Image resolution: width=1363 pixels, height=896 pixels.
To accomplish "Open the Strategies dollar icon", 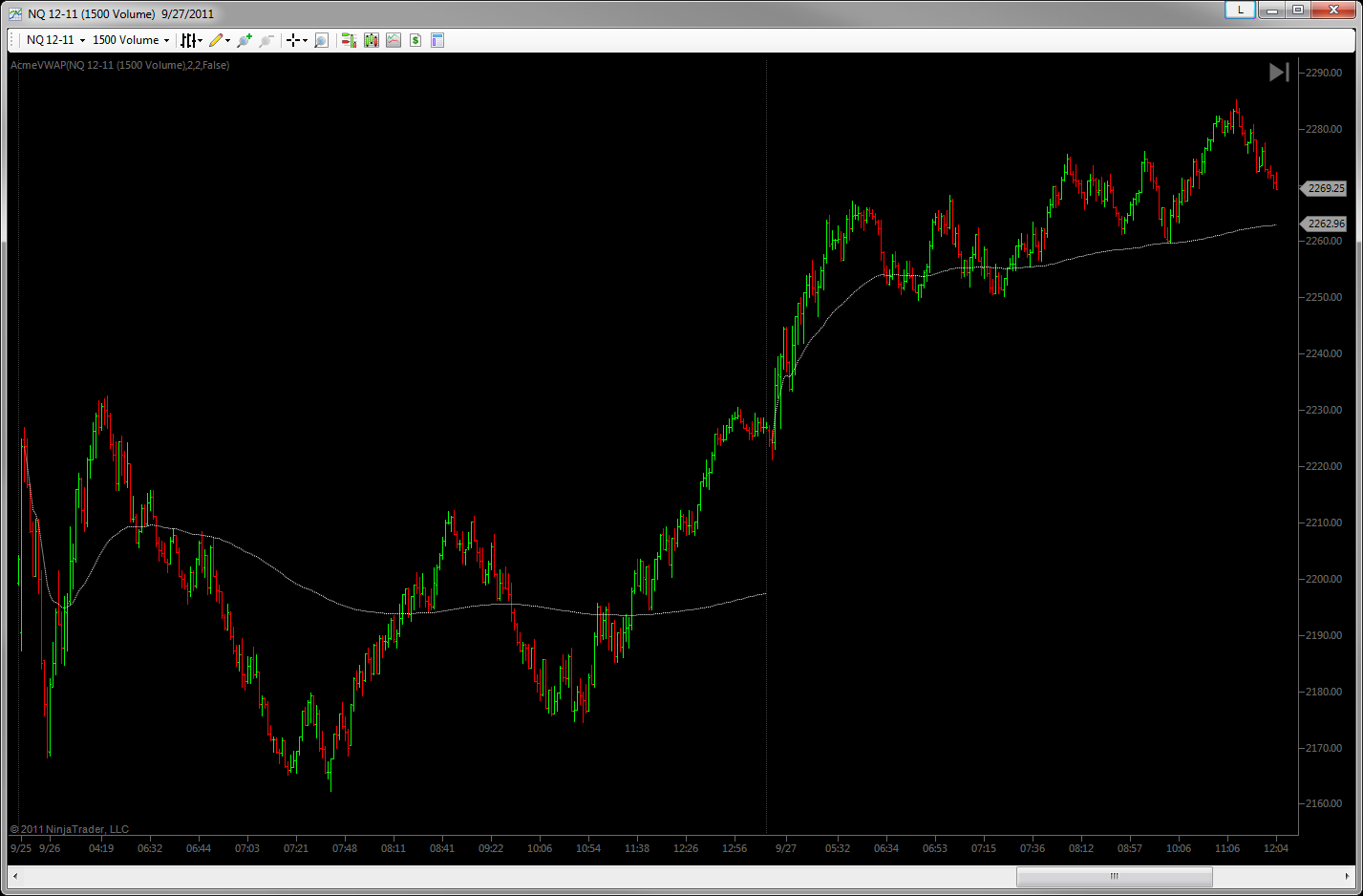I will [x=415, y=40].
